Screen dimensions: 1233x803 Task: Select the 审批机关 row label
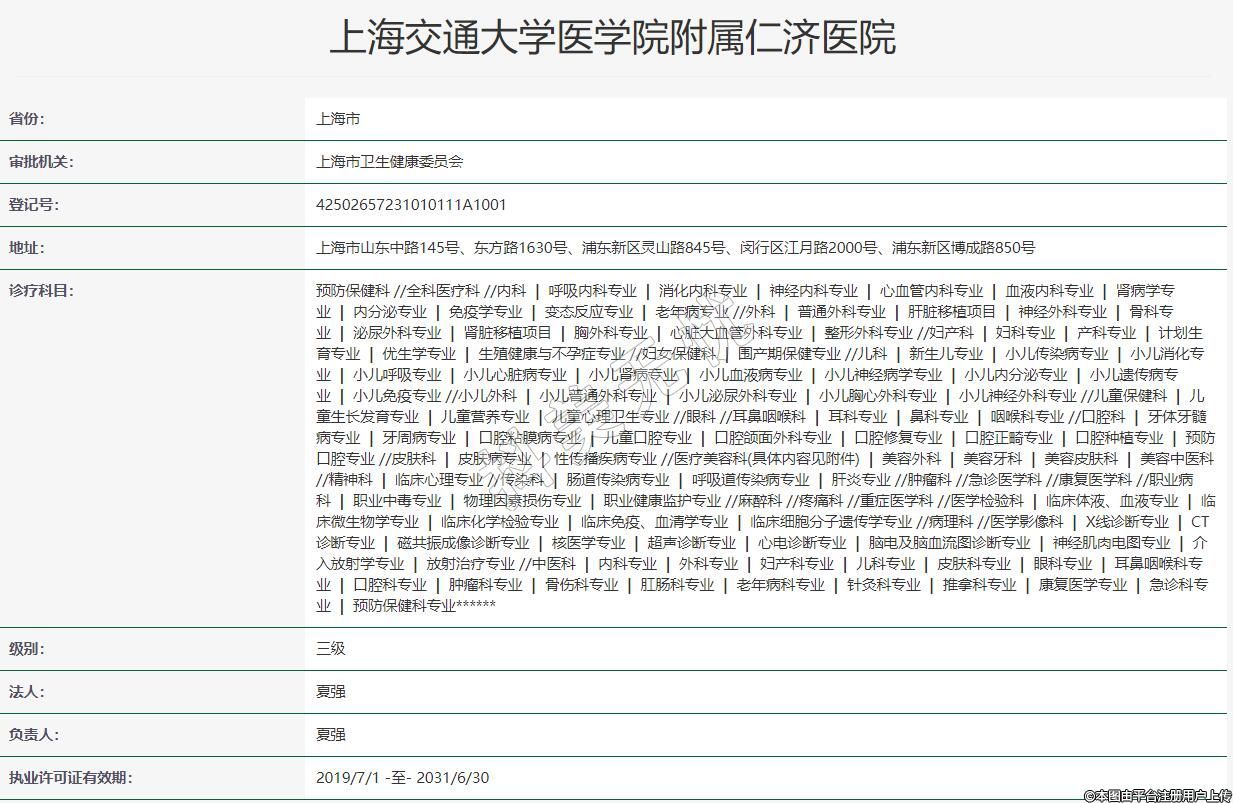point(41,162)
